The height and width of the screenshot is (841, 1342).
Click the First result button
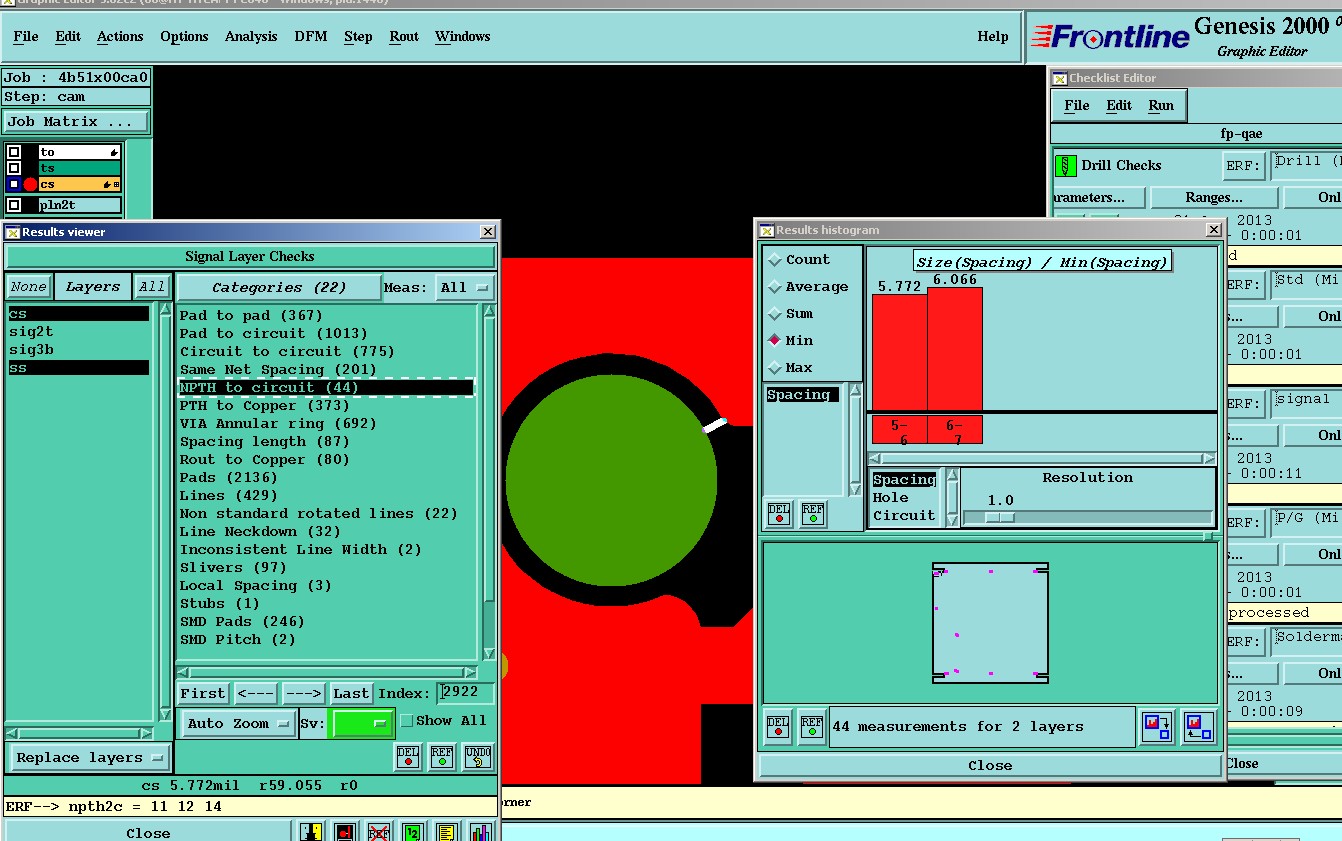203,693
